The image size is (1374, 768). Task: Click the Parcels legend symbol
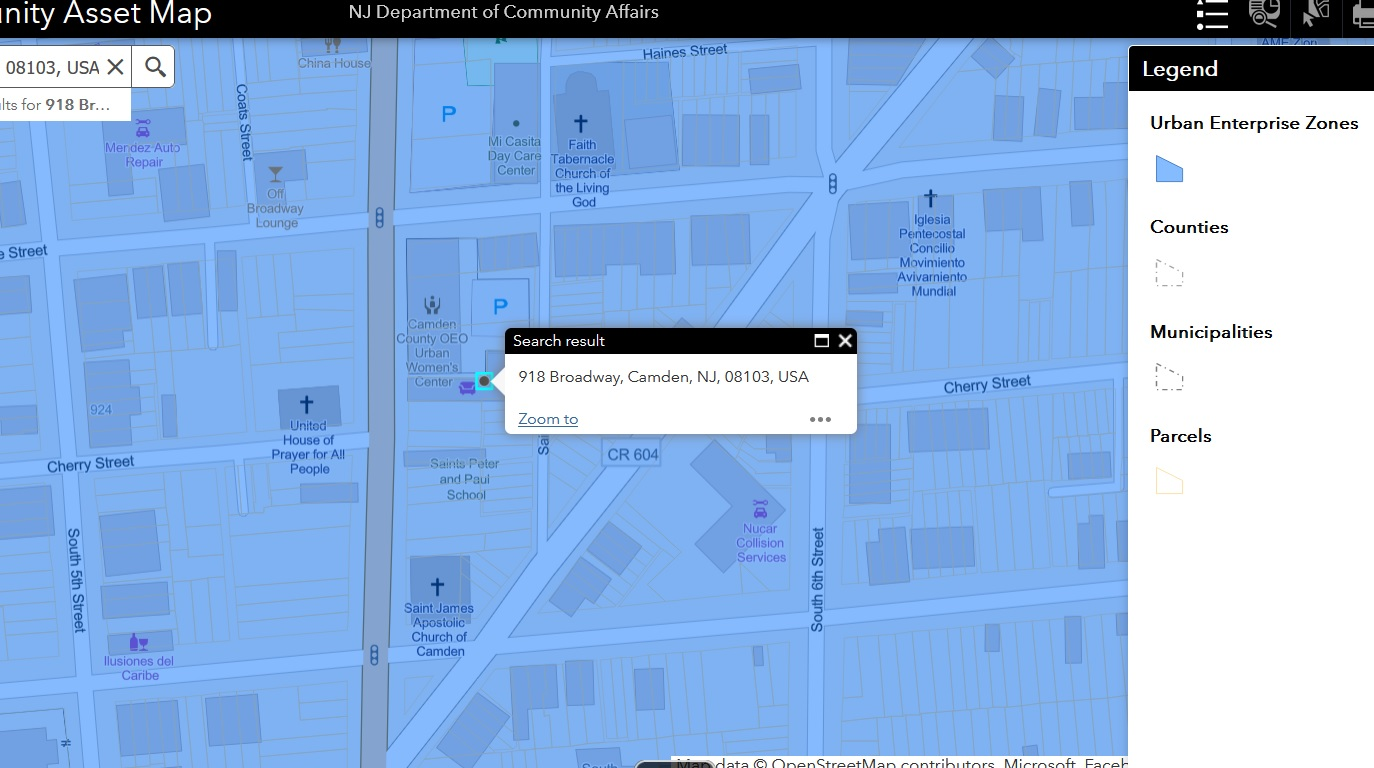(x=1169, y=482)
